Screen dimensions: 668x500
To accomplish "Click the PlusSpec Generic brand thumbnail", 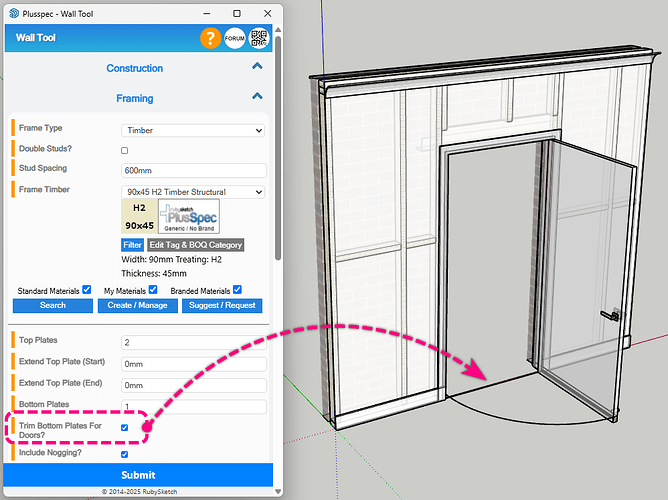I will 189,216.
